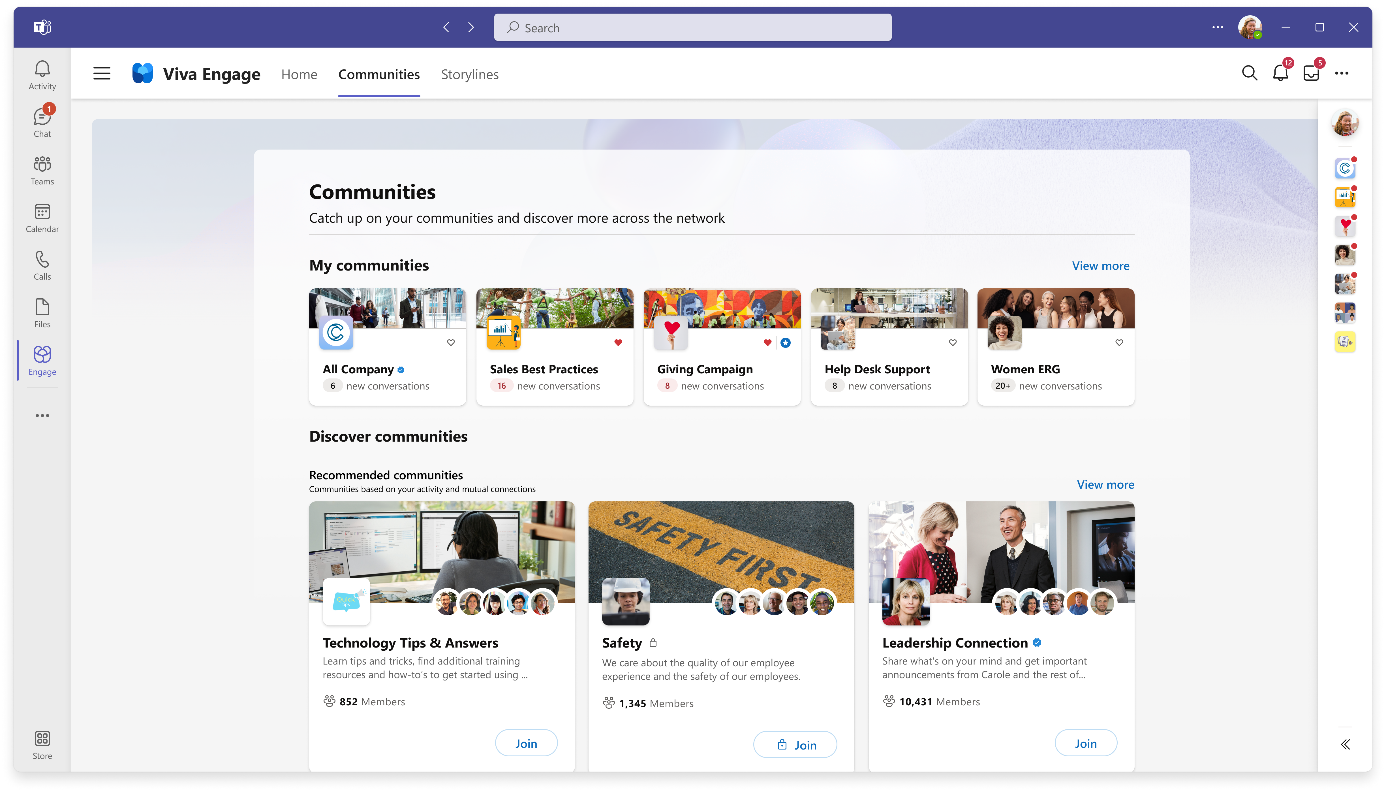
Task: Switch to the Storylines tab
Action: coord(469,74)
